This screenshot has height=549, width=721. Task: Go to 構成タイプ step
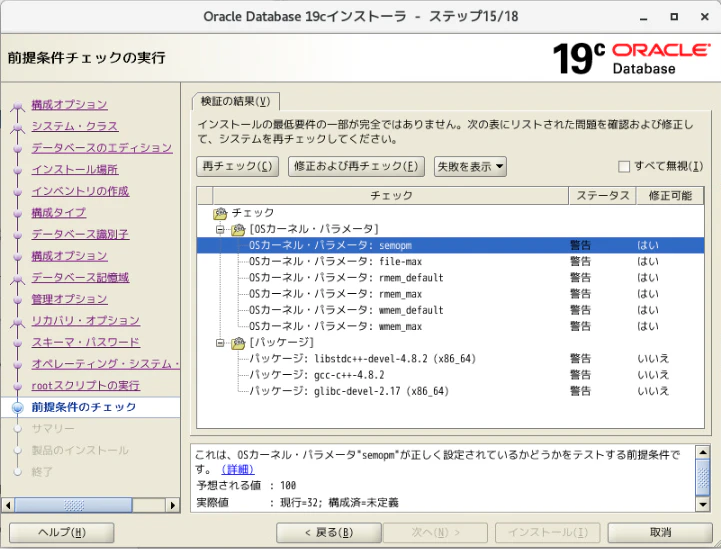[x=58, y=213]
